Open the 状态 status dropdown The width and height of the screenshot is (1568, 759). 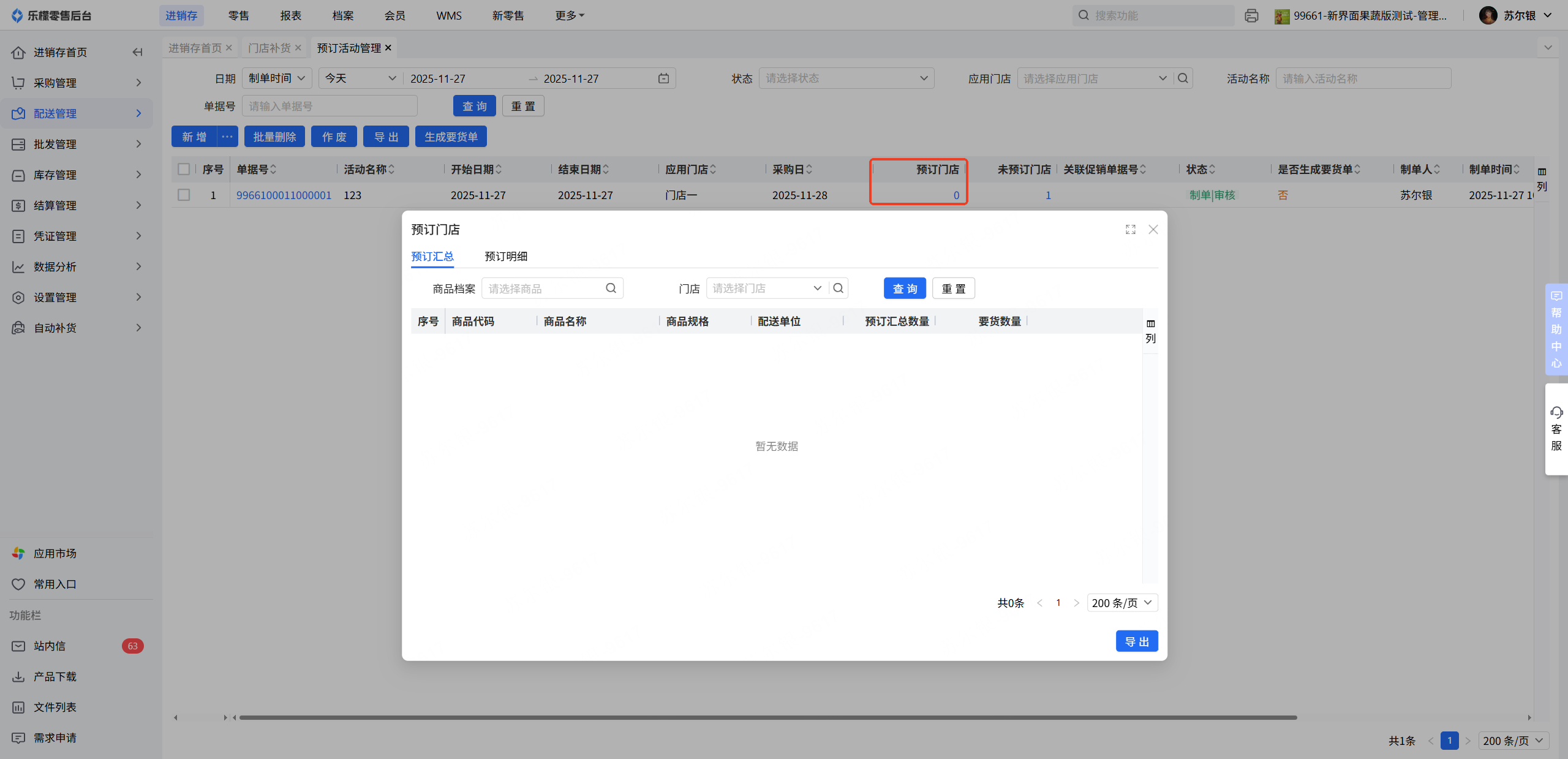[x=846, y=78]
